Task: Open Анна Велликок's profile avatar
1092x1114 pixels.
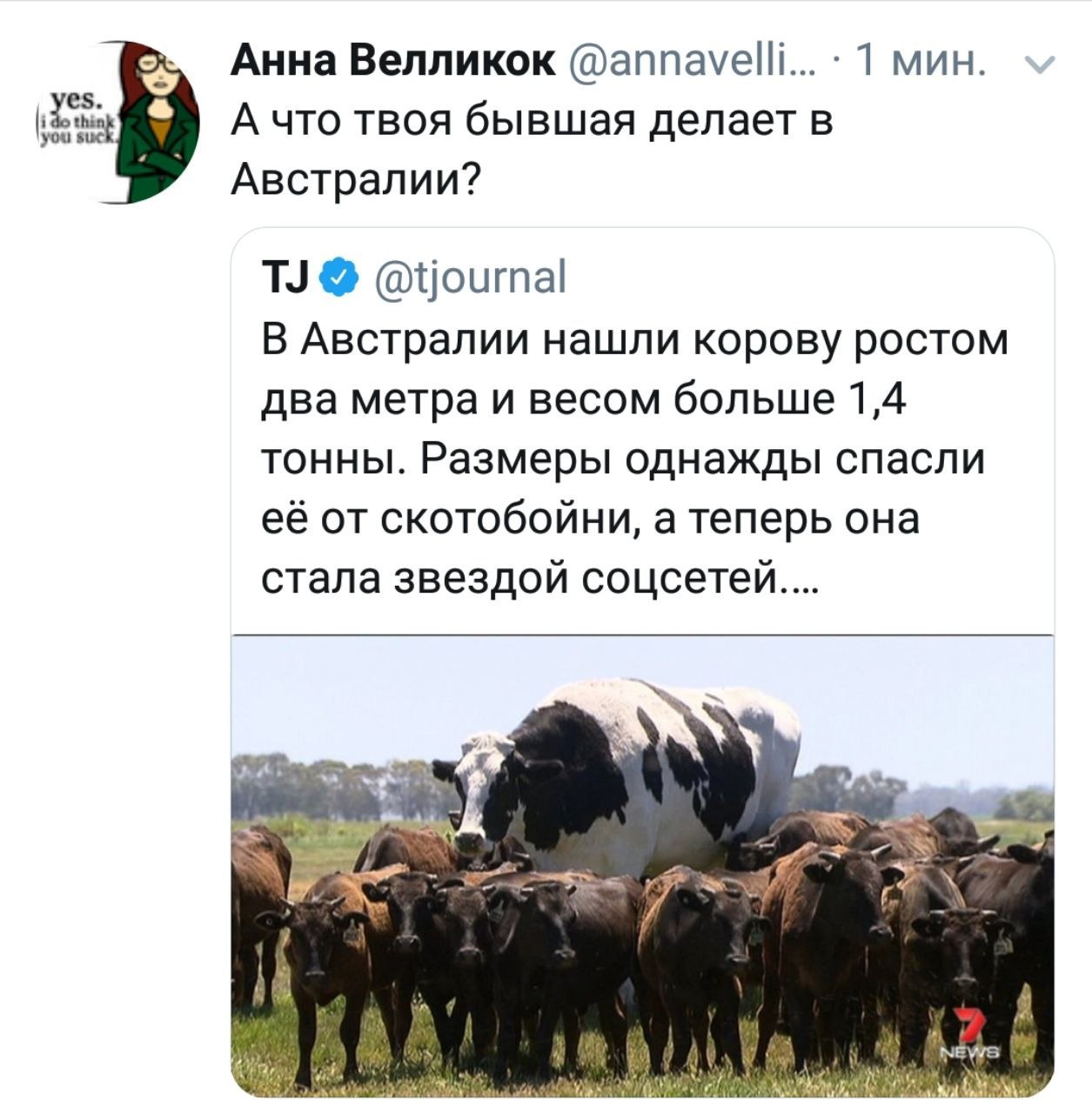Action: tap(117, 122)
